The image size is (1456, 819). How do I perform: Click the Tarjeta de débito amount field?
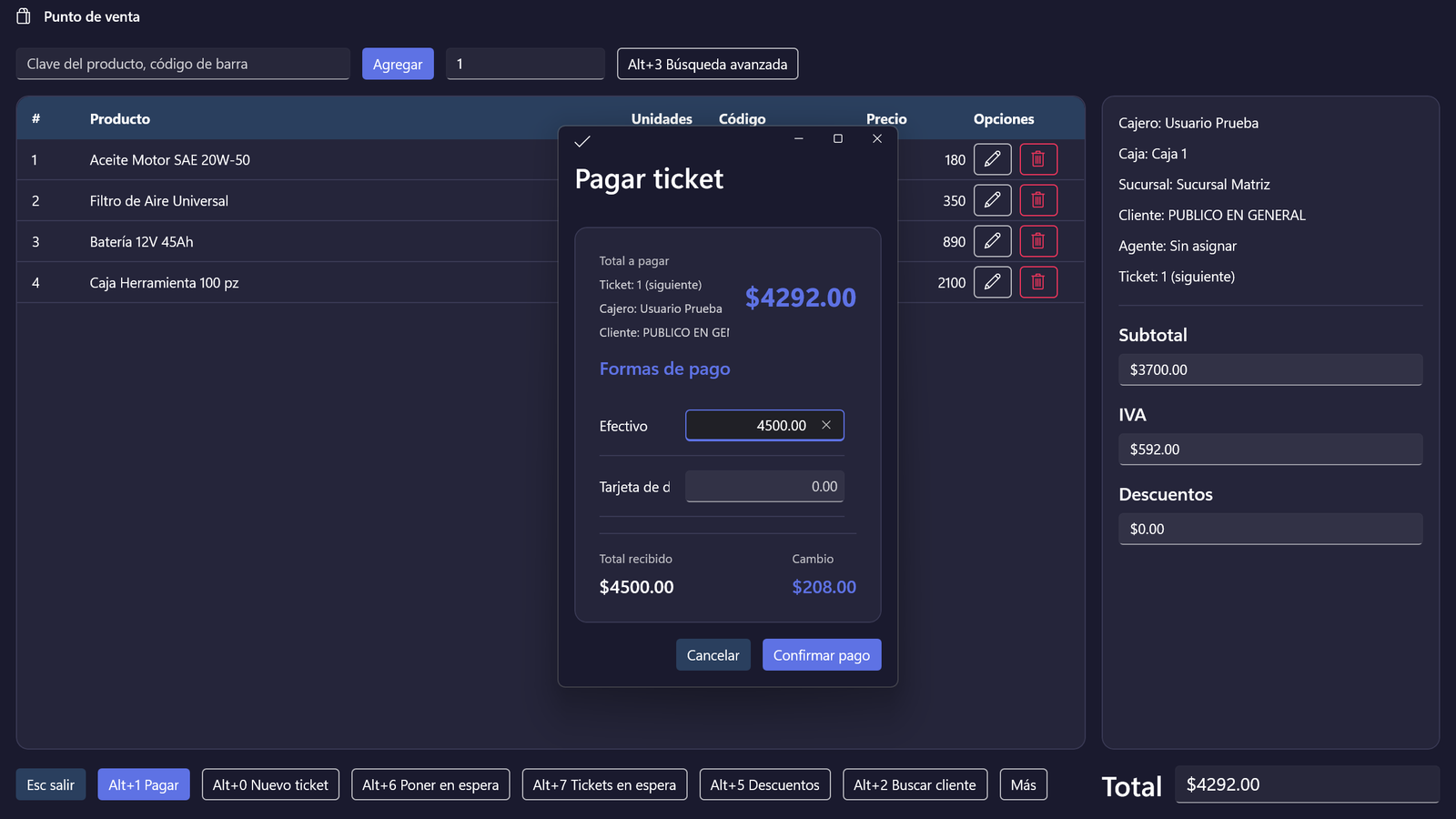(x=764, y=486)
